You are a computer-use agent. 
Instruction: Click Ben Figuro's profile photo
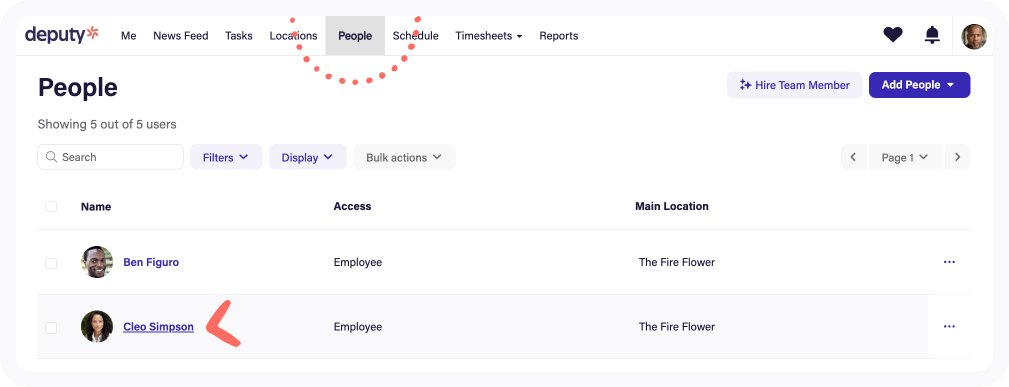pyautogui.click(x=97, y=262)
